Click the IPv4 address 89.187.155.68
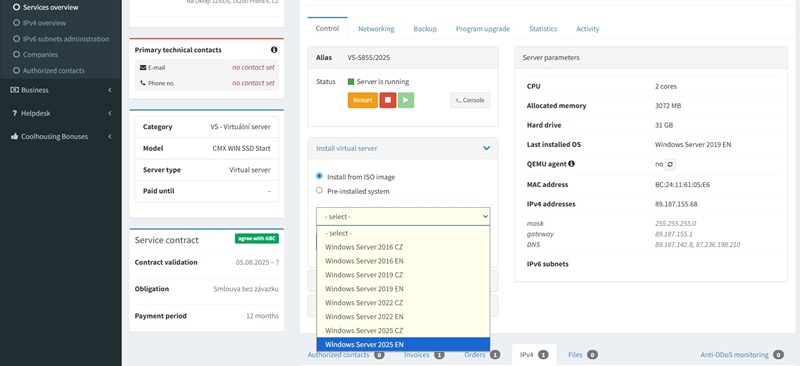 (x=676, y=204)
